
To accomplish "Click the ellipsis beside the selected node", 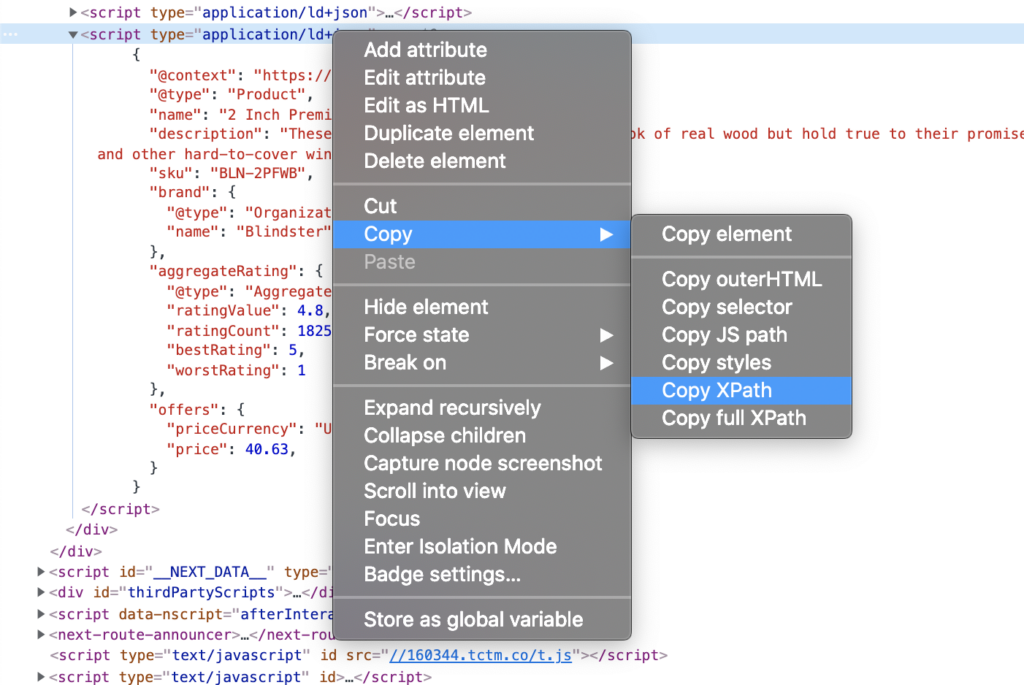I will coord(10,35).
